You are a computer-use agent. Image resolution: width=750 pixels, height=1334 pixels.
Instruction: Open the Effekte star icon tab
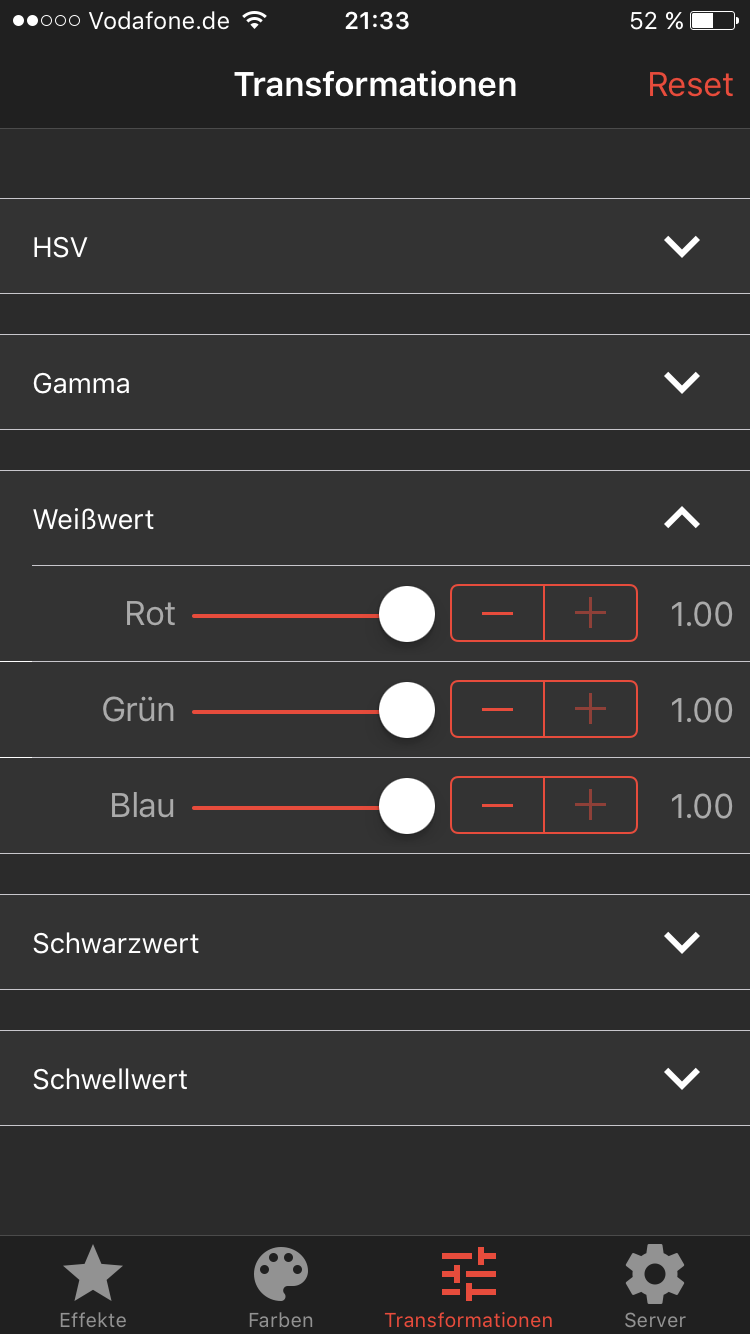click(x=93, y=1275)
